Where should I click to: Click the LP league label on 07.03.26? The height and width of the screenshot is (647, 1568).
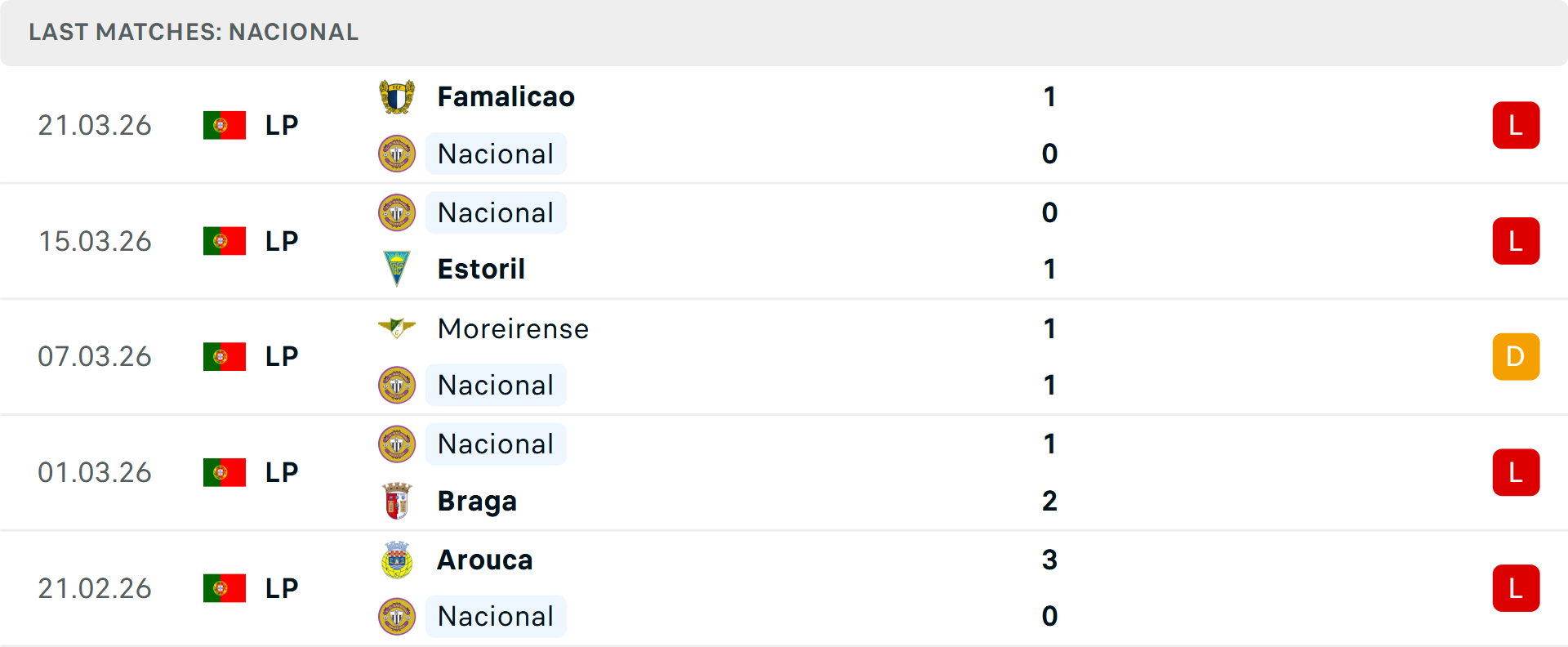[x=282, y=357]
